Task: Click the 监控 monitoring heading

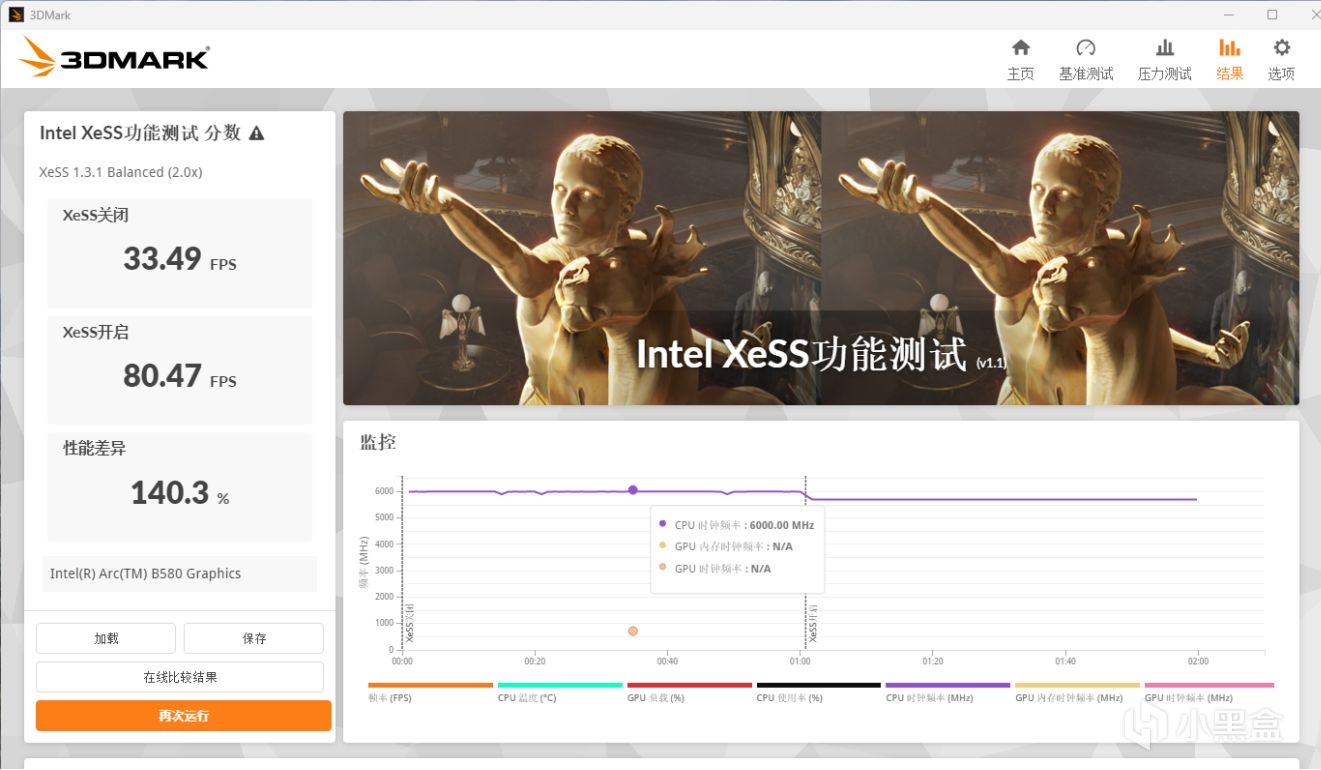Action: [378, 442]
